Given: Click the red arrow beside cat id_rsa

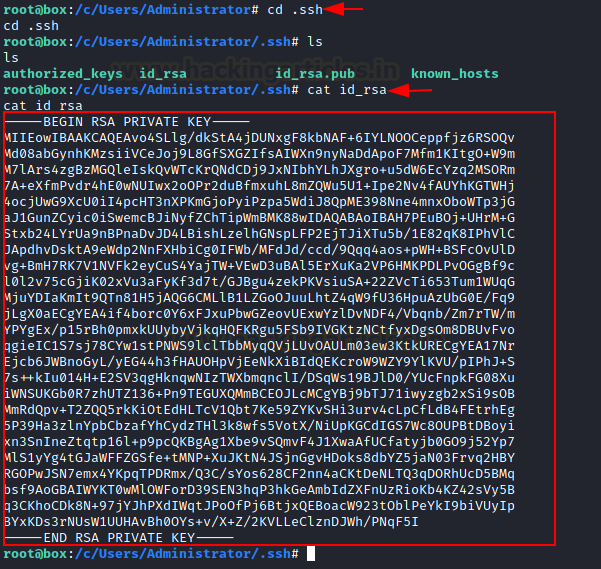Looking at the screenshot, I should 410,90.
